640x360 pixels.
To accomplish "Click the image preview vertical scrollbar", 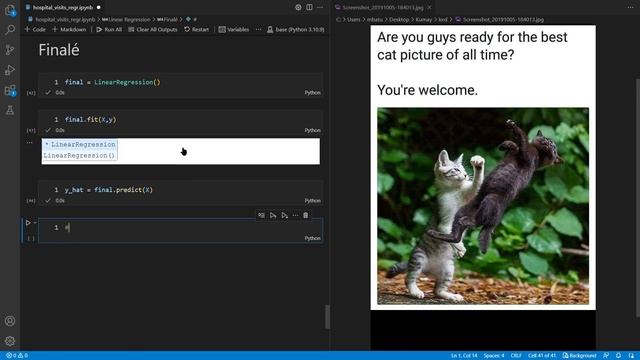I will point(638,197).
